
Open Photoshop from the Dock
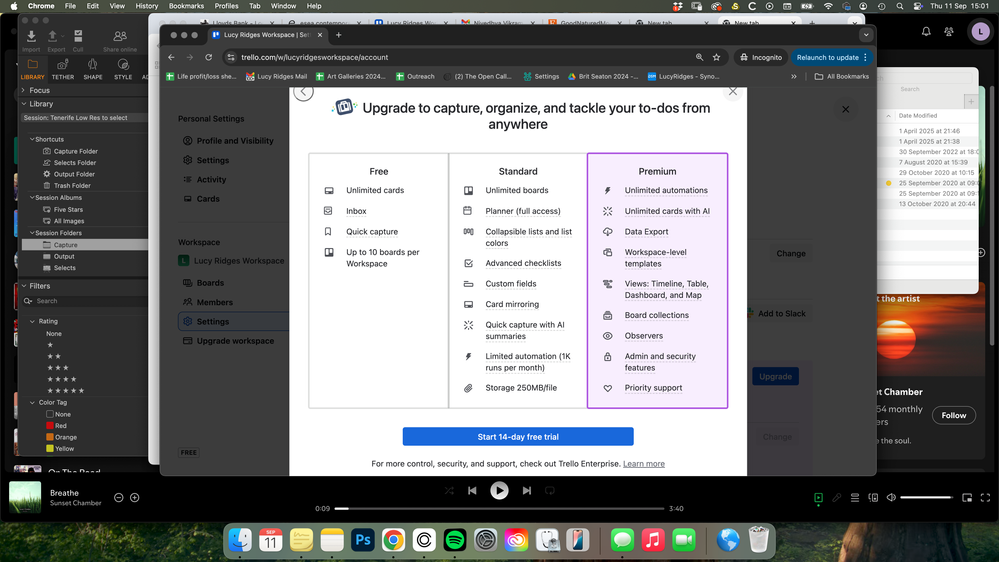pos(362,540)
